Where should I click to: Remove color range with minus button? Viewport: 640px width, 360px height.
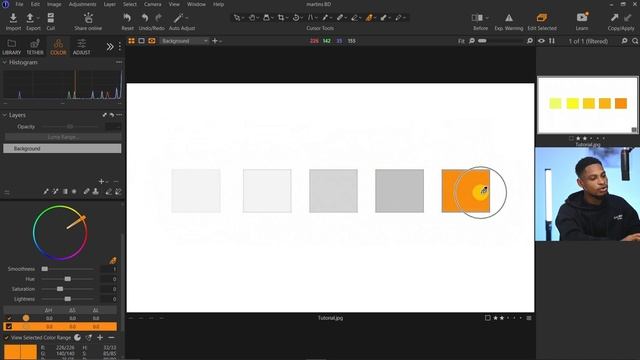click(111, 338)
